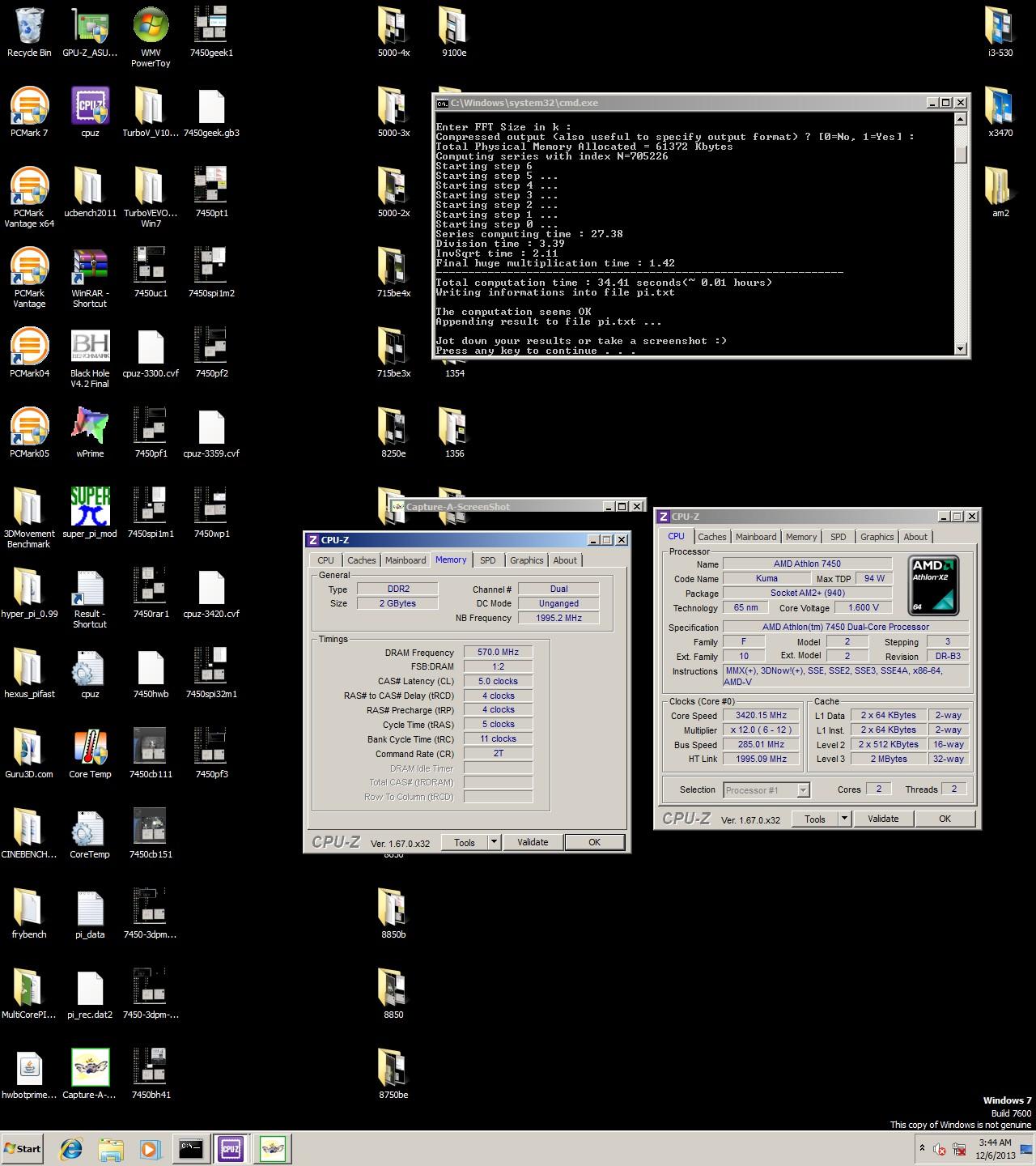The image size is (1036, 1166).
Task: Open super_pi_mod desktop icon
Action: point(90,513)
